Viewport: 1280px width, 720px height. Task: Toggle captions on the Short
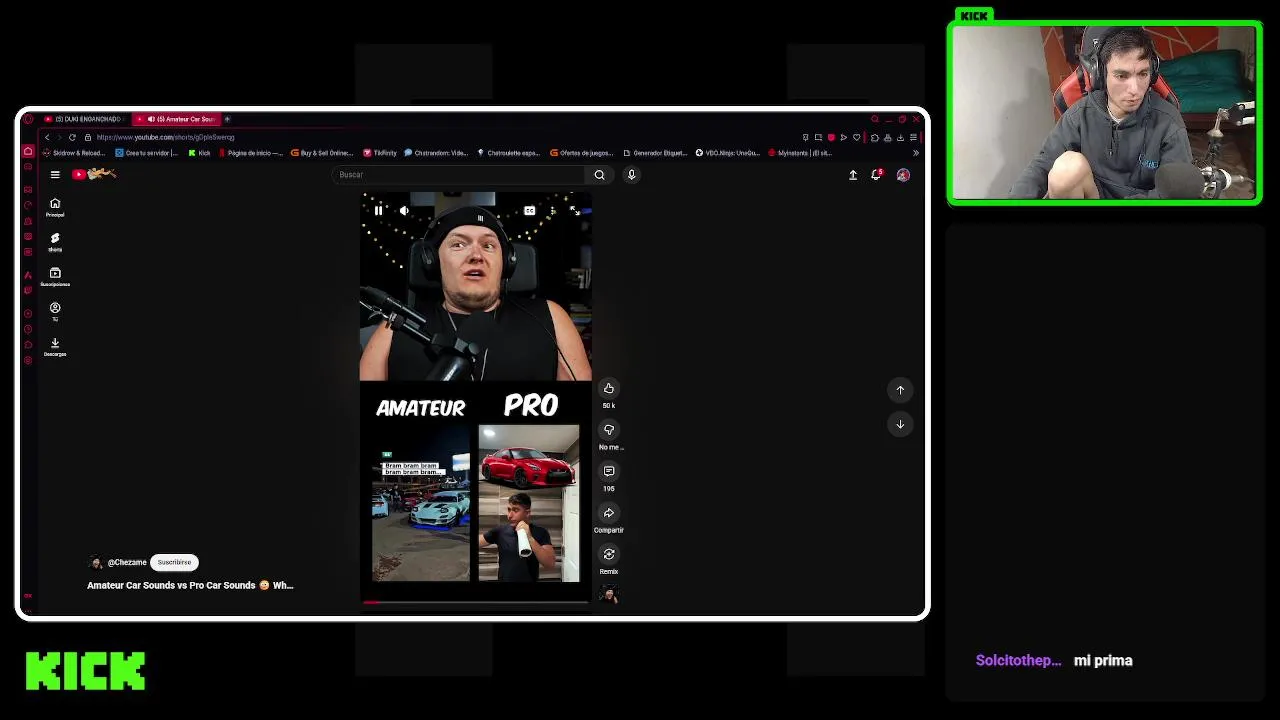click(x=529, y=211)
